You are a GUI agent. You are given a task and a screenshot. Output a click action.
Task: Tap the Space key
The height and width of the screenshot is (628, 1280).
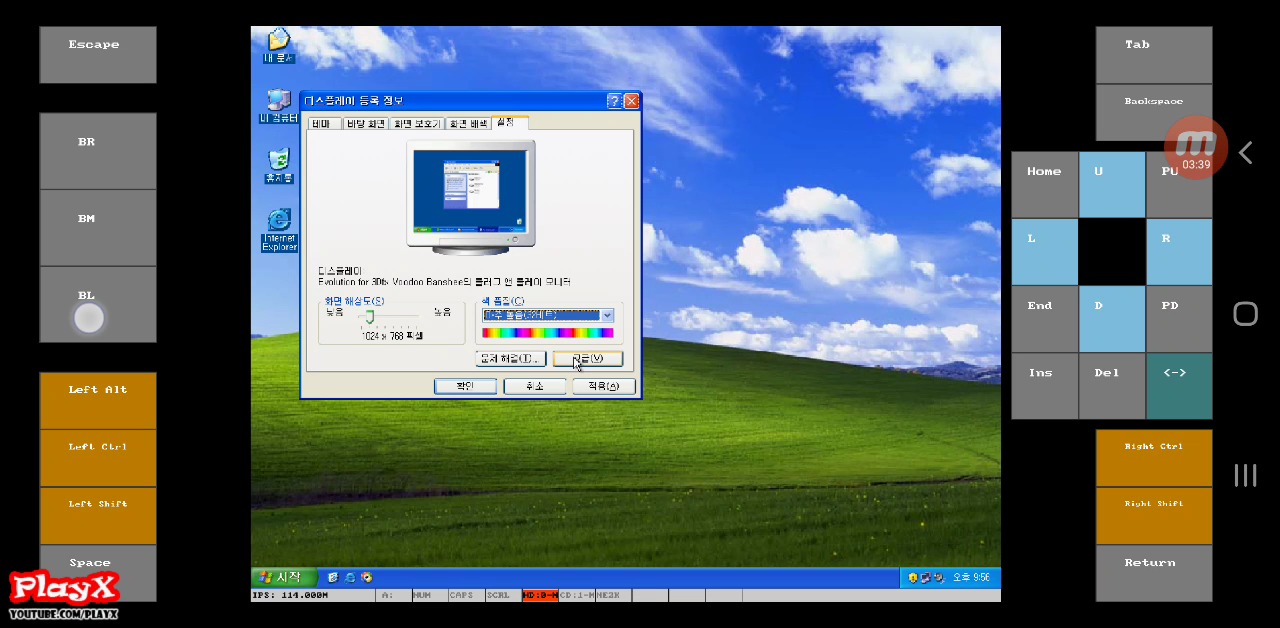(98, 573)
